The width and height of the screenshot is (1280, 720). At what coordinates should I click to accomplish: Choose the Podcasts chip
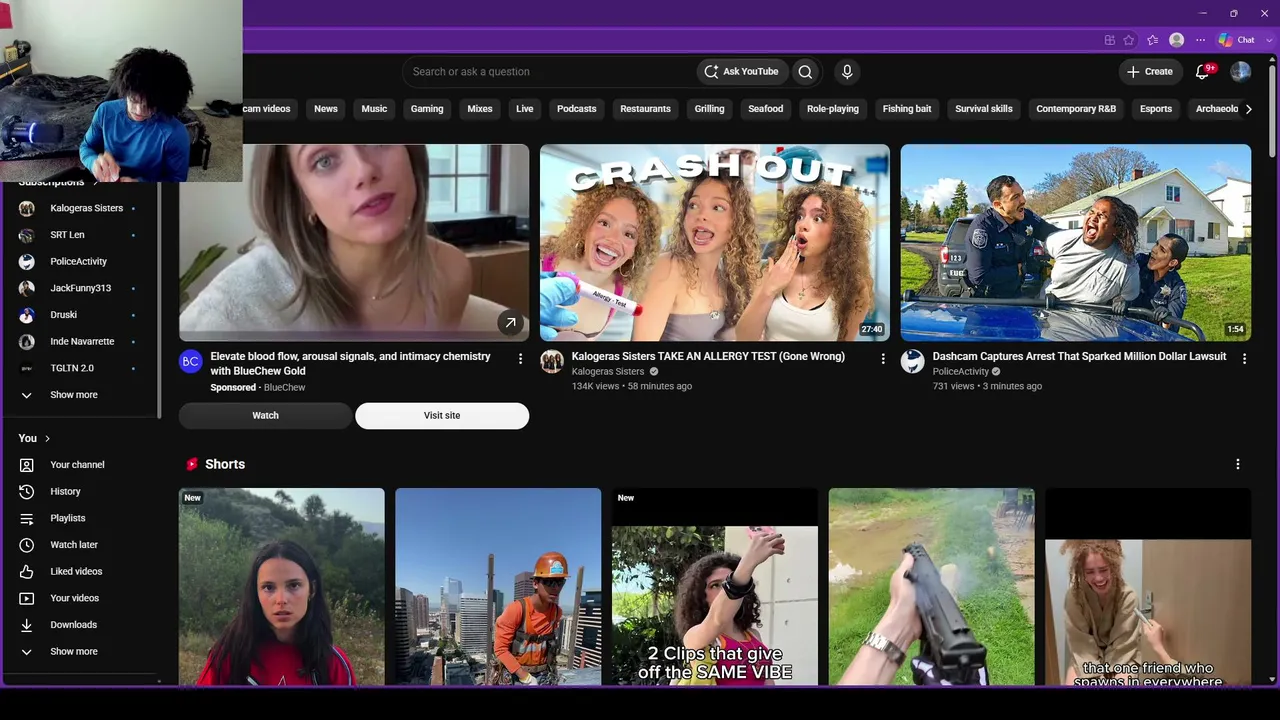[577, 109]
